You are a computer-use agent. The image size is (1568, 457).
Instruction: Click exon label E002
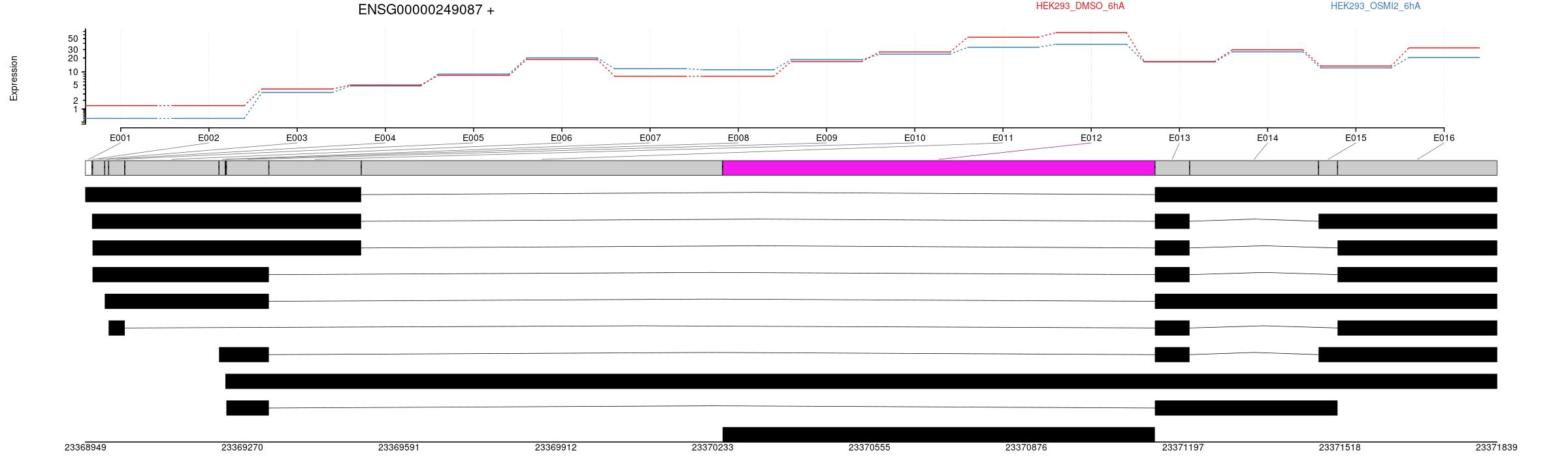208,138
